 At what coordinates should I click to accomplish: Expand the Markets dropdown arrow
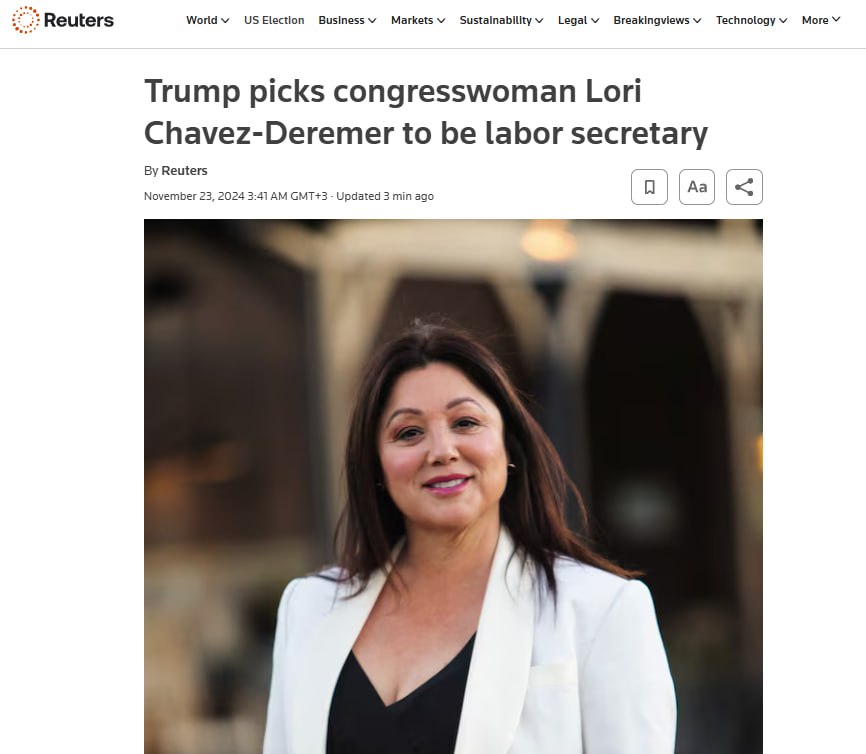pyautogui.click(x=441, y=20)
